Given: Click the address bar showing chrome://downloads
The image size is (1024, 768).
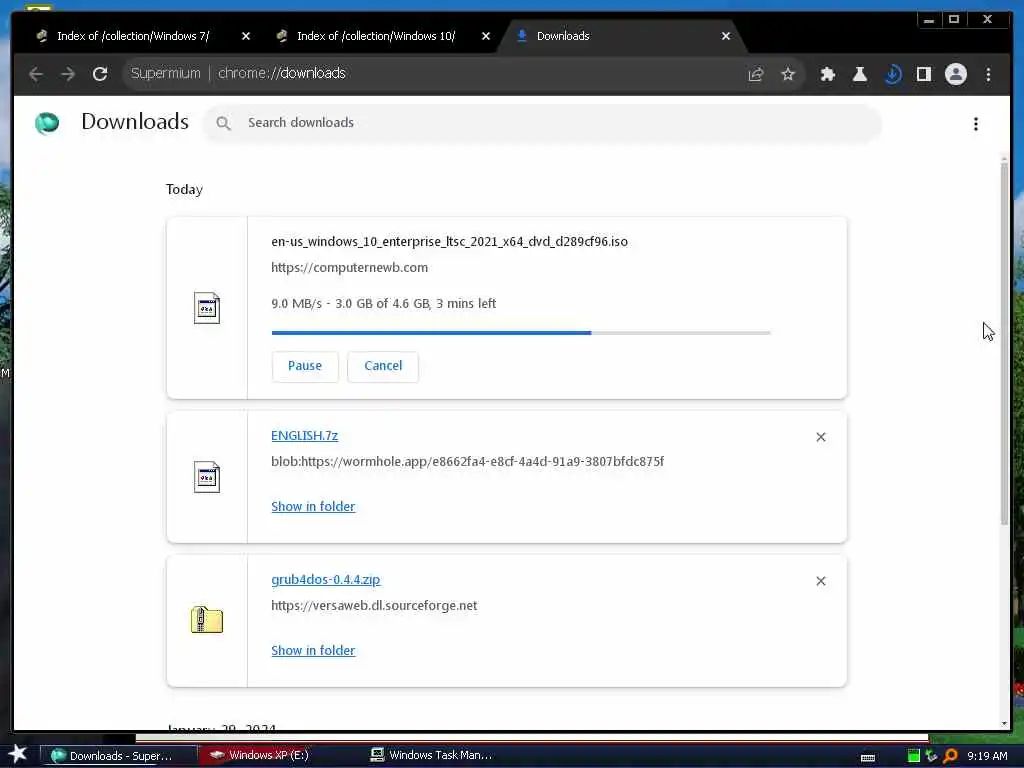Looking at the screenshot, I should [431, 74].
